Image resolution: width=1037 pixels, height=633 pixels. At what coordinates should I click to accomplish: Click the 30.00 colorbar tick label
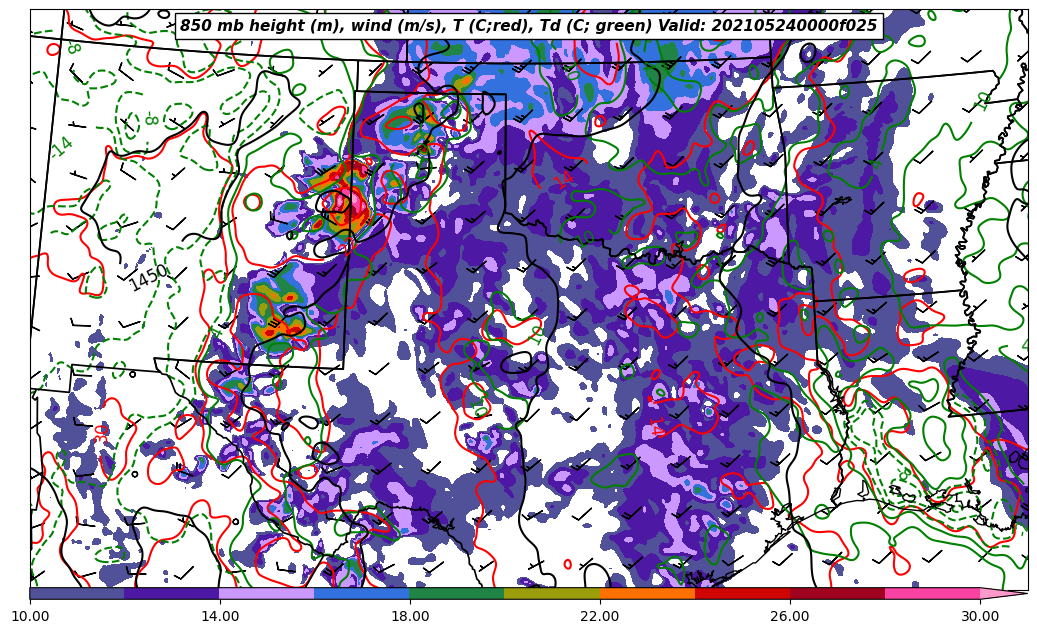(x=980, y=616)
